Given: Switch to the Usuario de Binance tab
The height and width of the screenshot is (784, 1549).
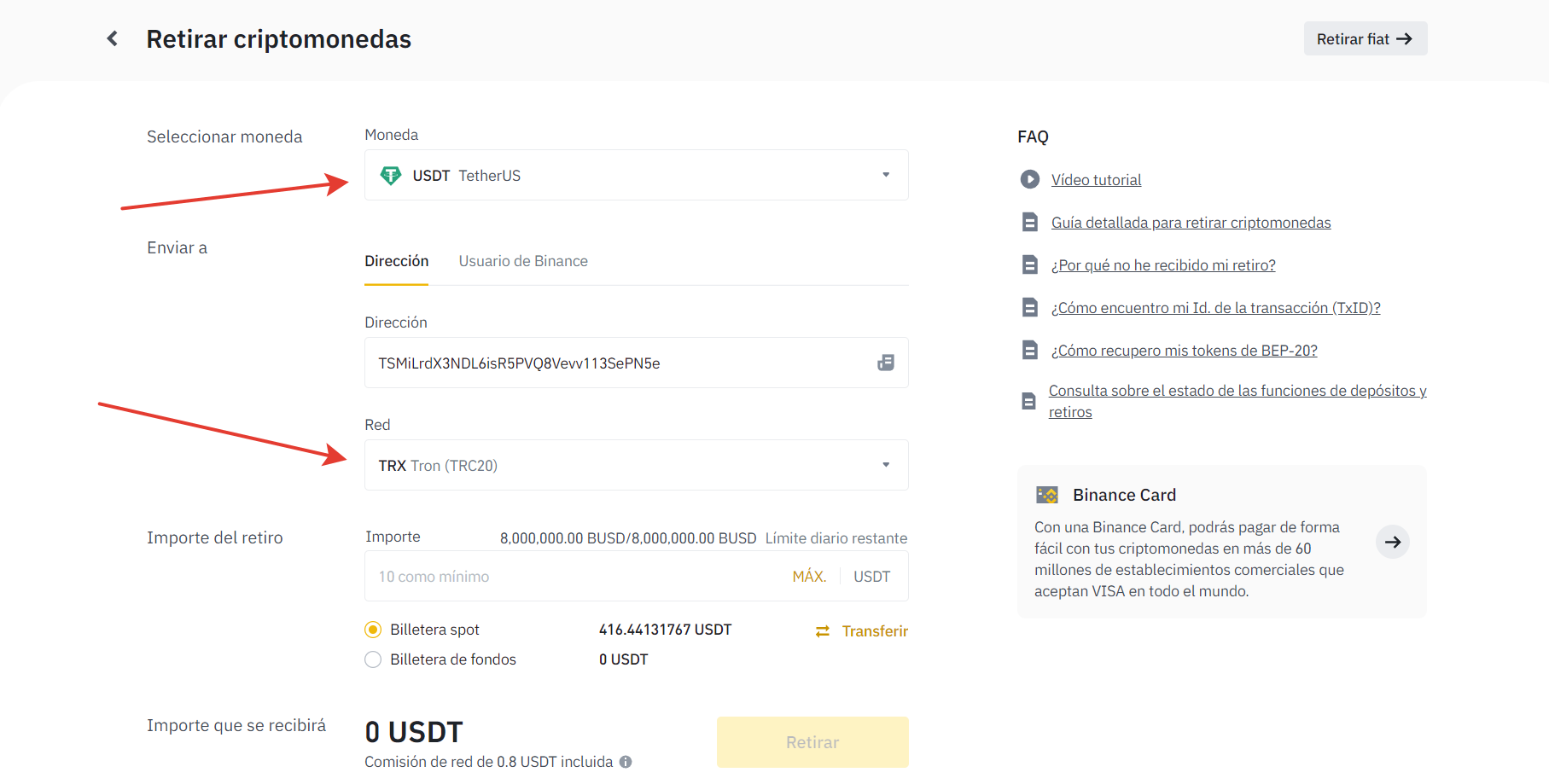Looking at the screenshot, I should (x=523, y=261).
